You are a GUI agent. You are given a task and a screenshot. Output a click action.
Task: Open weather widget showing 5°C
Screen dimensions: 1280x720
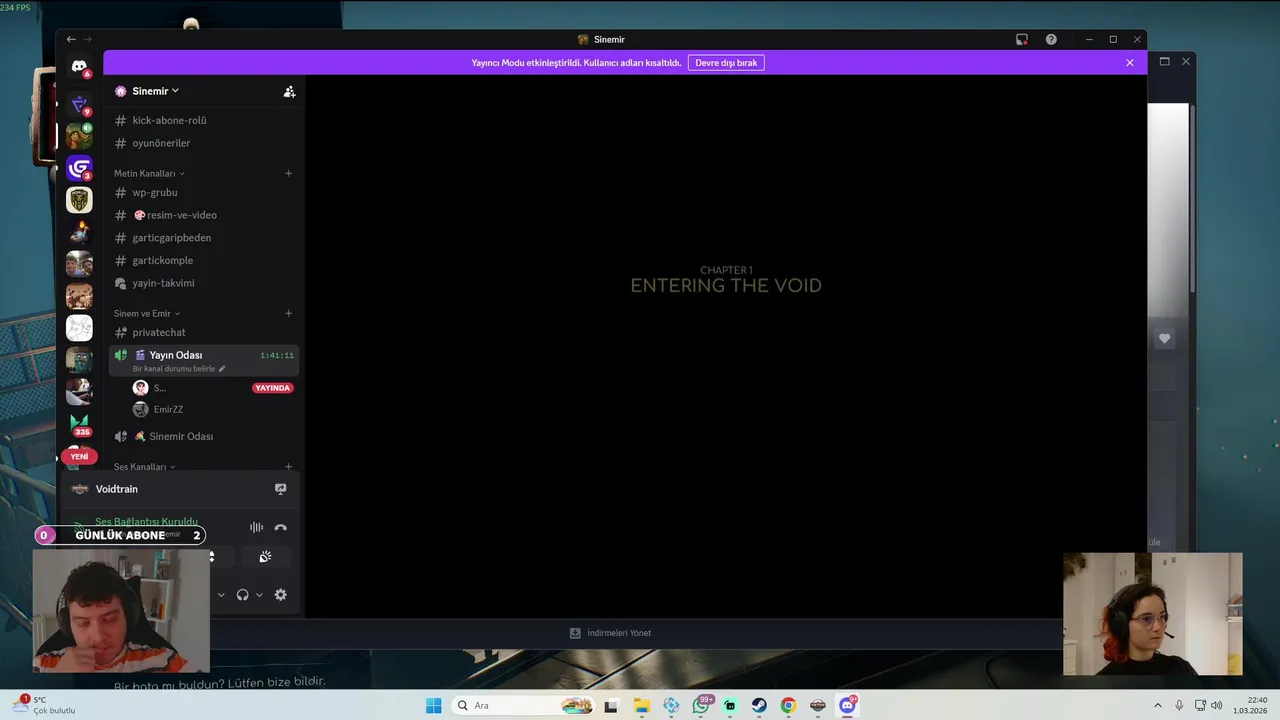click(46, 706)
